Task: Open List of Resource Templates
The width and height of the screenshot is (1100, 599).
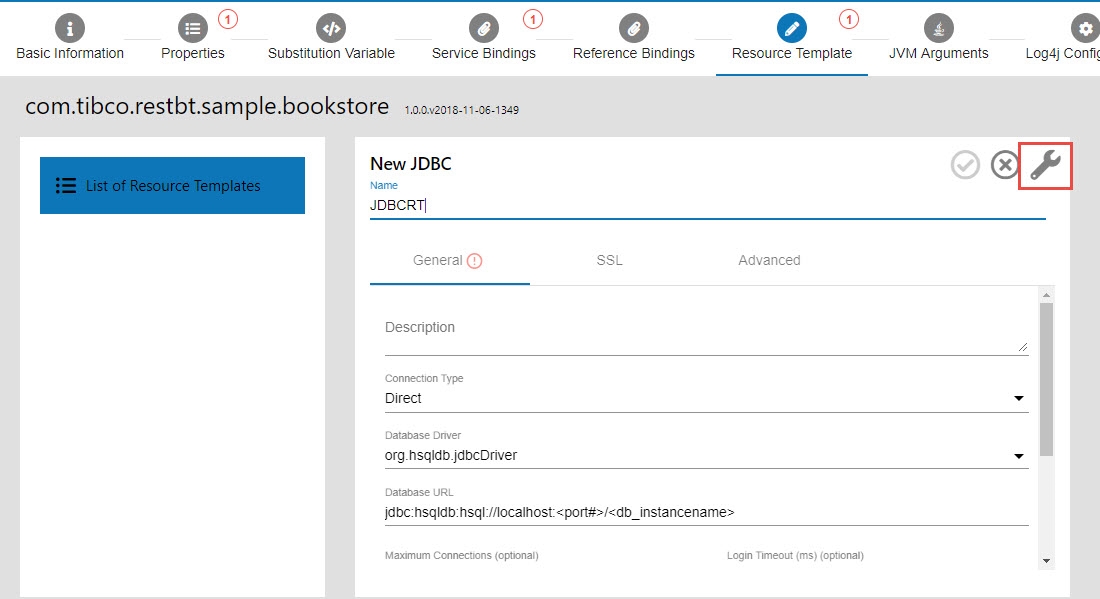Action: pyautogui.click(x=172, y=185)
